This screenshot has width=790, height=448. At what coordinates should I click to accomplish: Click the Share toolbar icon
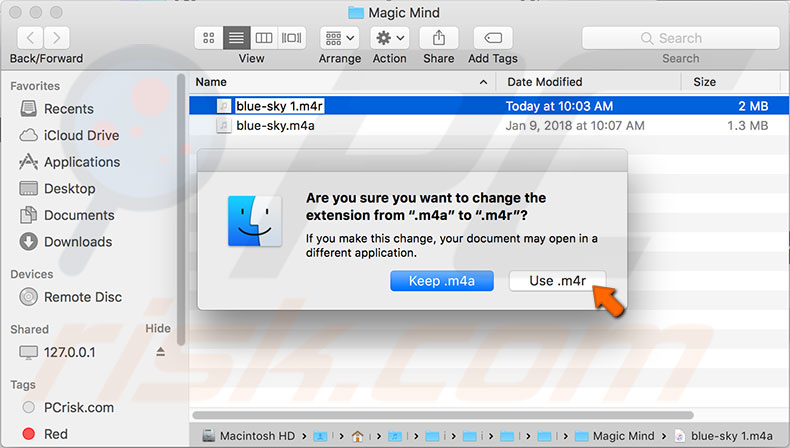click(x=438, y=38)
